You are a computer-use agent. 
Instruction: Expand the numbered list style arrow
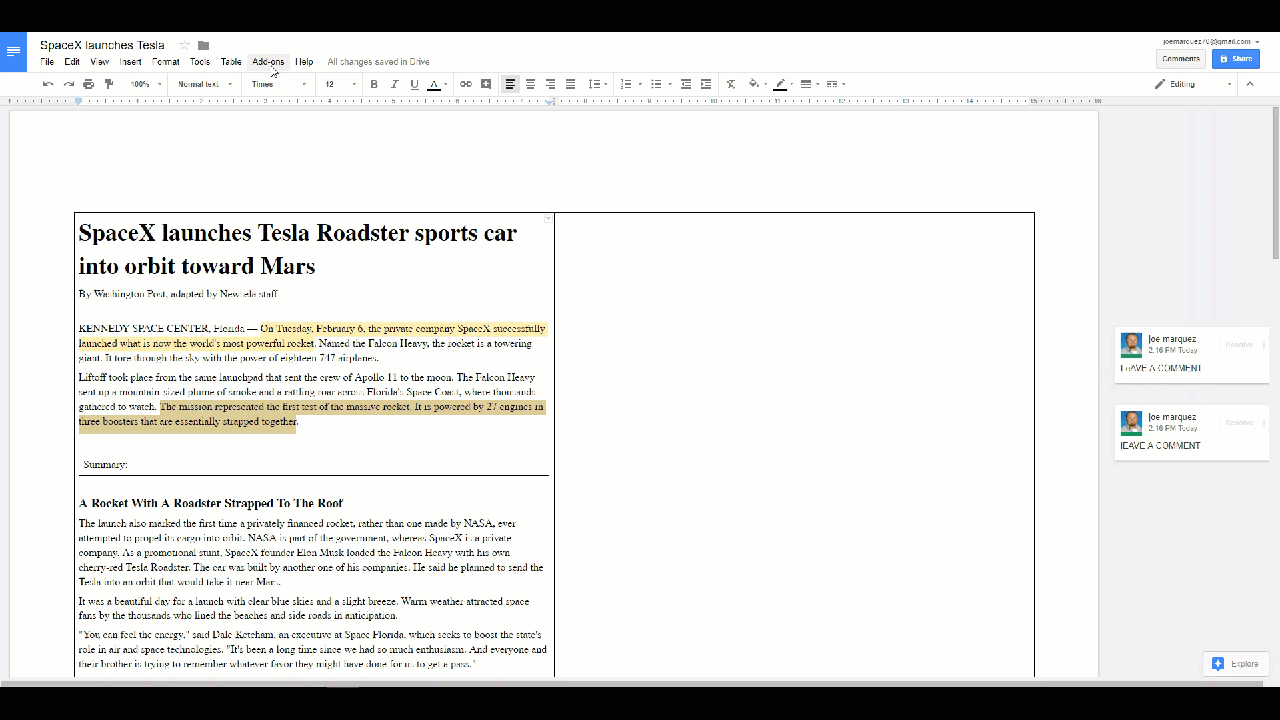tap(640, 84)
